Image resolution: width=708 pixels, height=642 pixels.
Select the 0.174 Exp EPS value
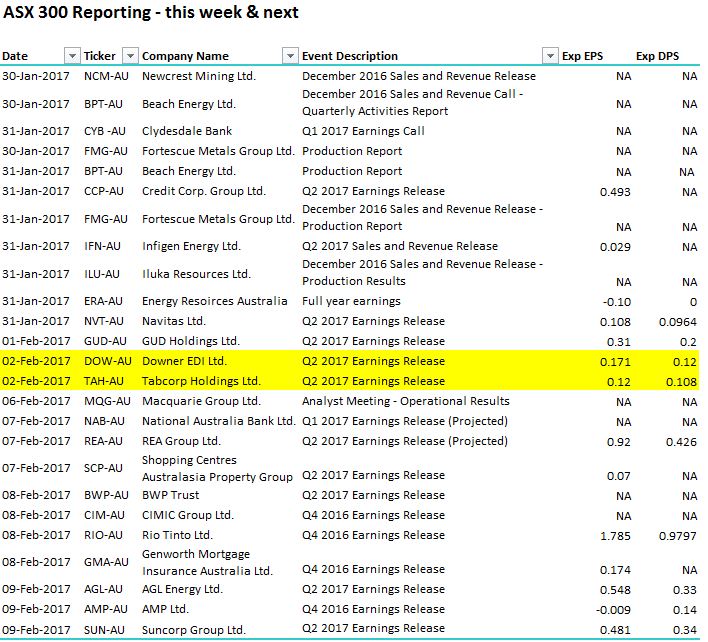point(615,570)
